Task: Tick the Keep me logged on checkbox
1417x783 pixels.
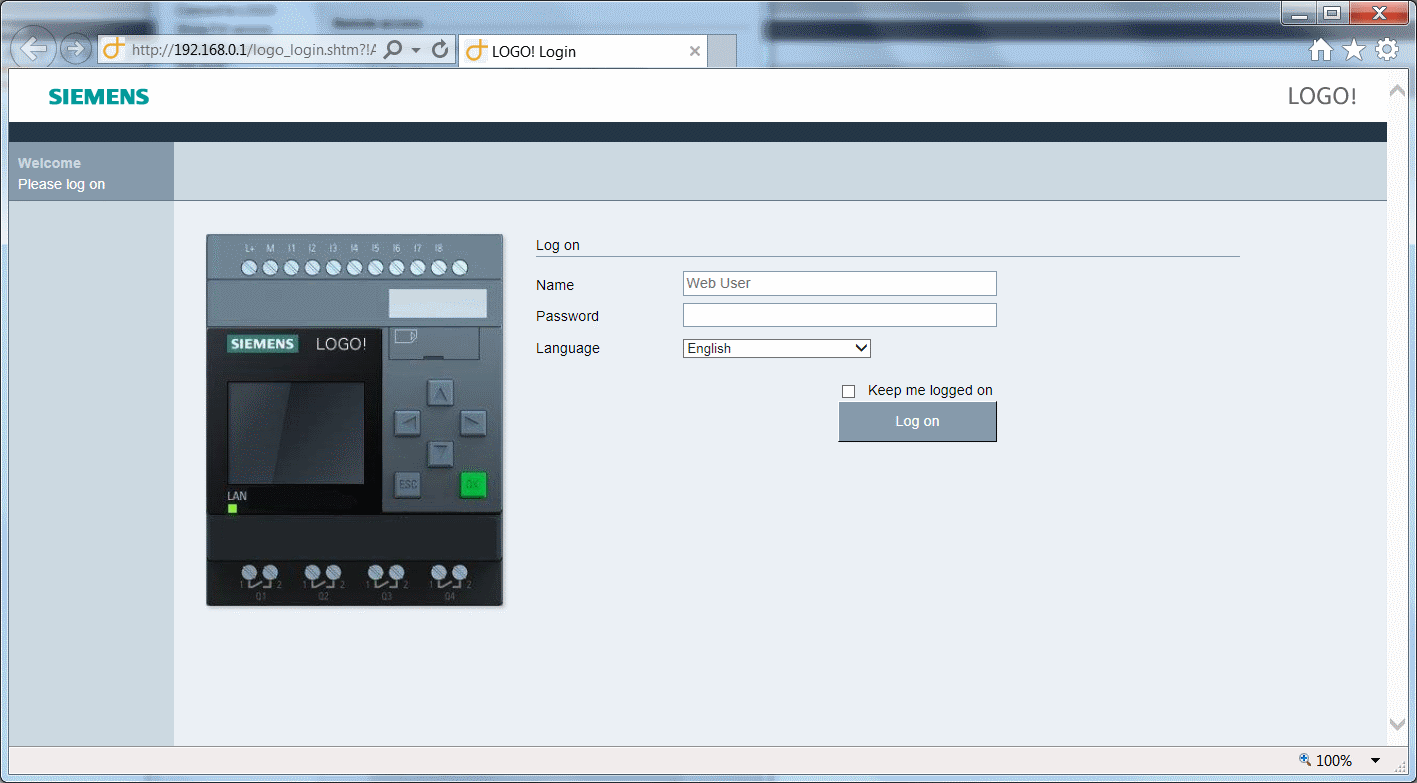Action: (849, 391)
